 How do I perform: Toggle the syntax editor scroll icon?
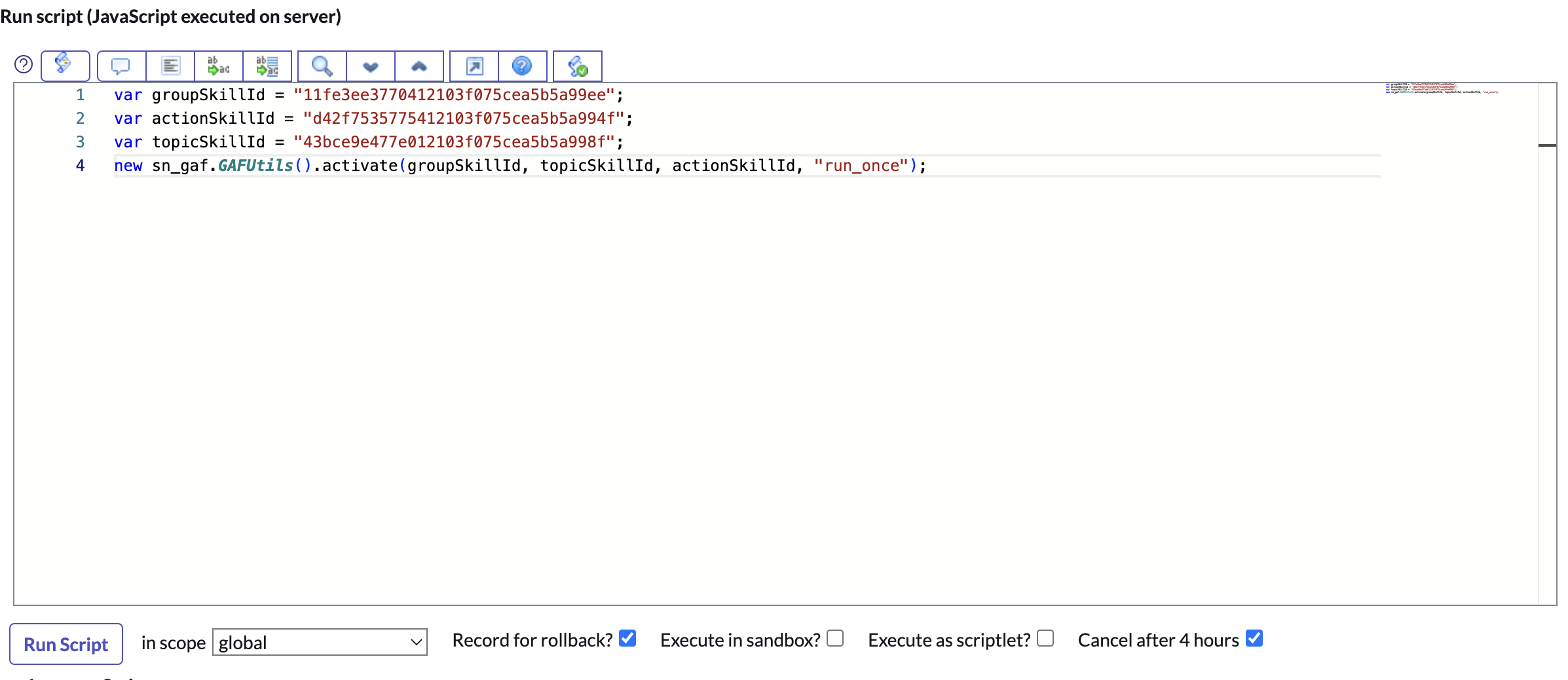[x=65, y=66]
